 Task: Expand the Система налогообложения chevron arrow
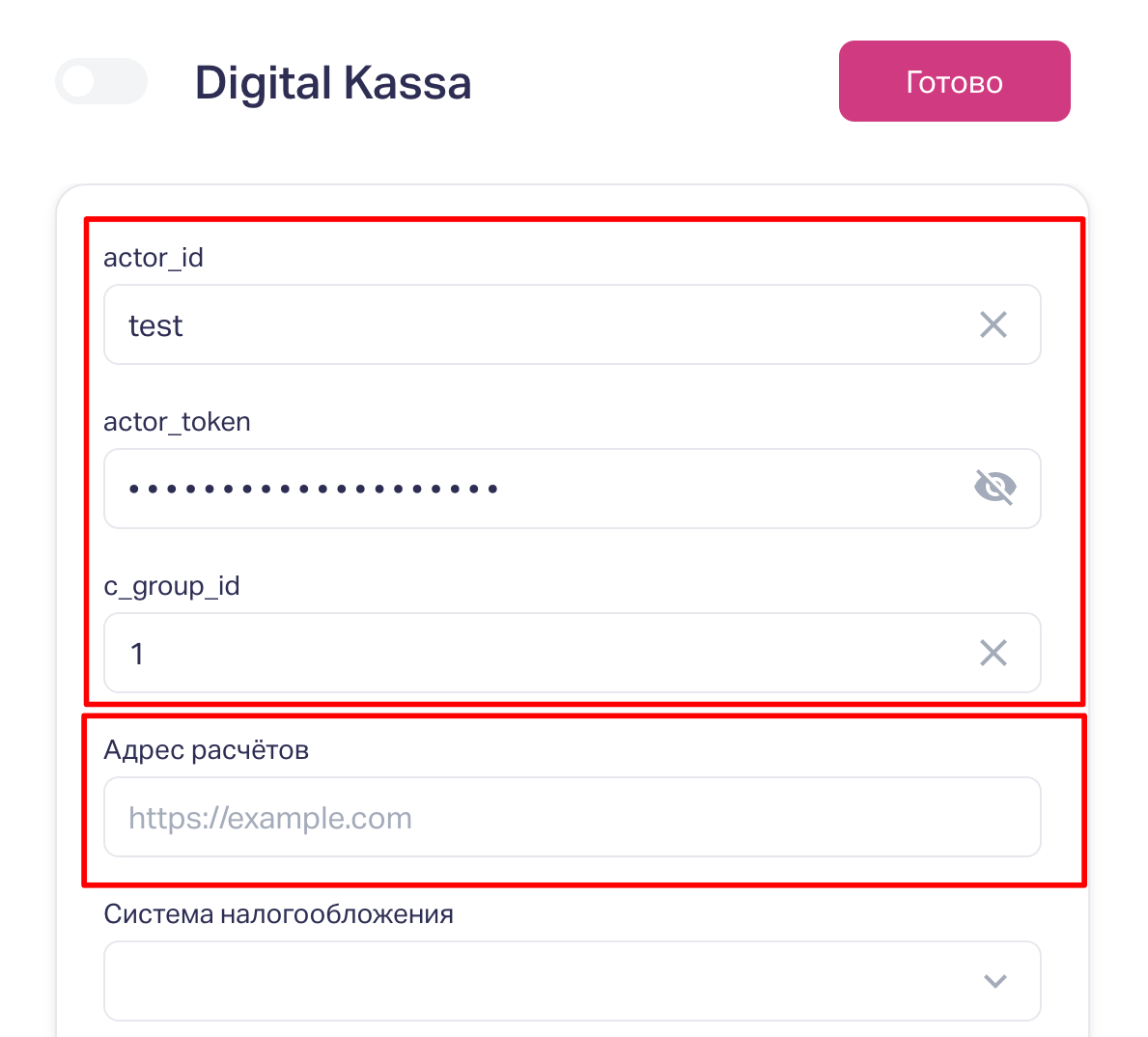994,981
